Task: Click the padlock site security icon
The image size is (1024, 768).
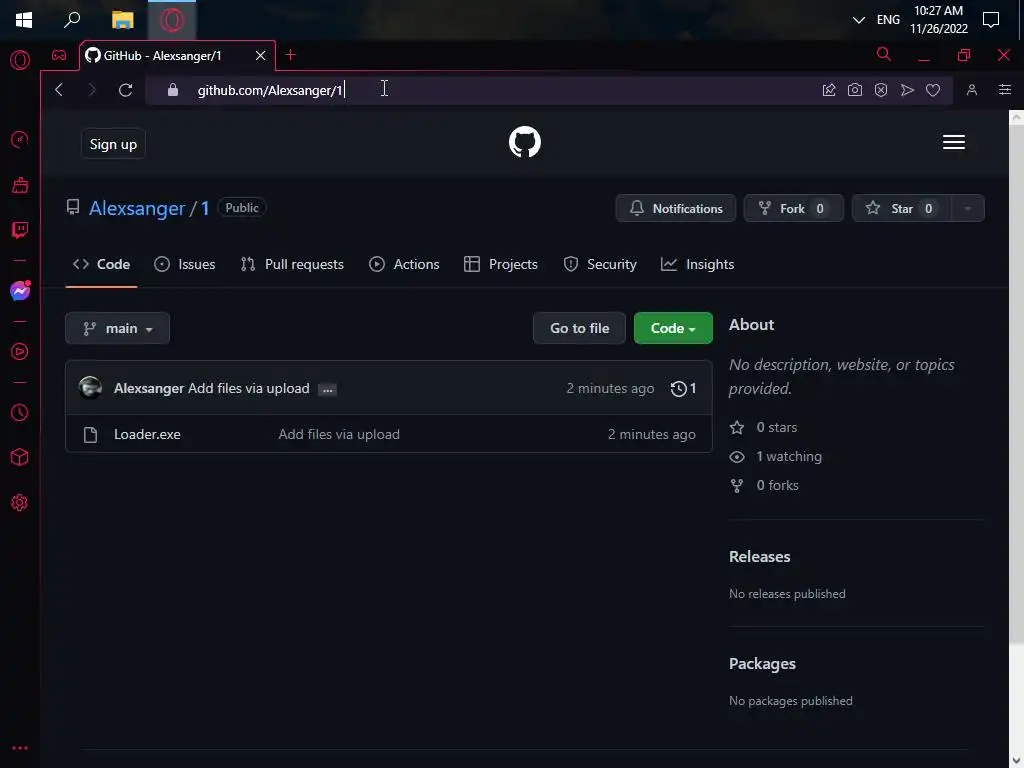Action: (172, 89)
